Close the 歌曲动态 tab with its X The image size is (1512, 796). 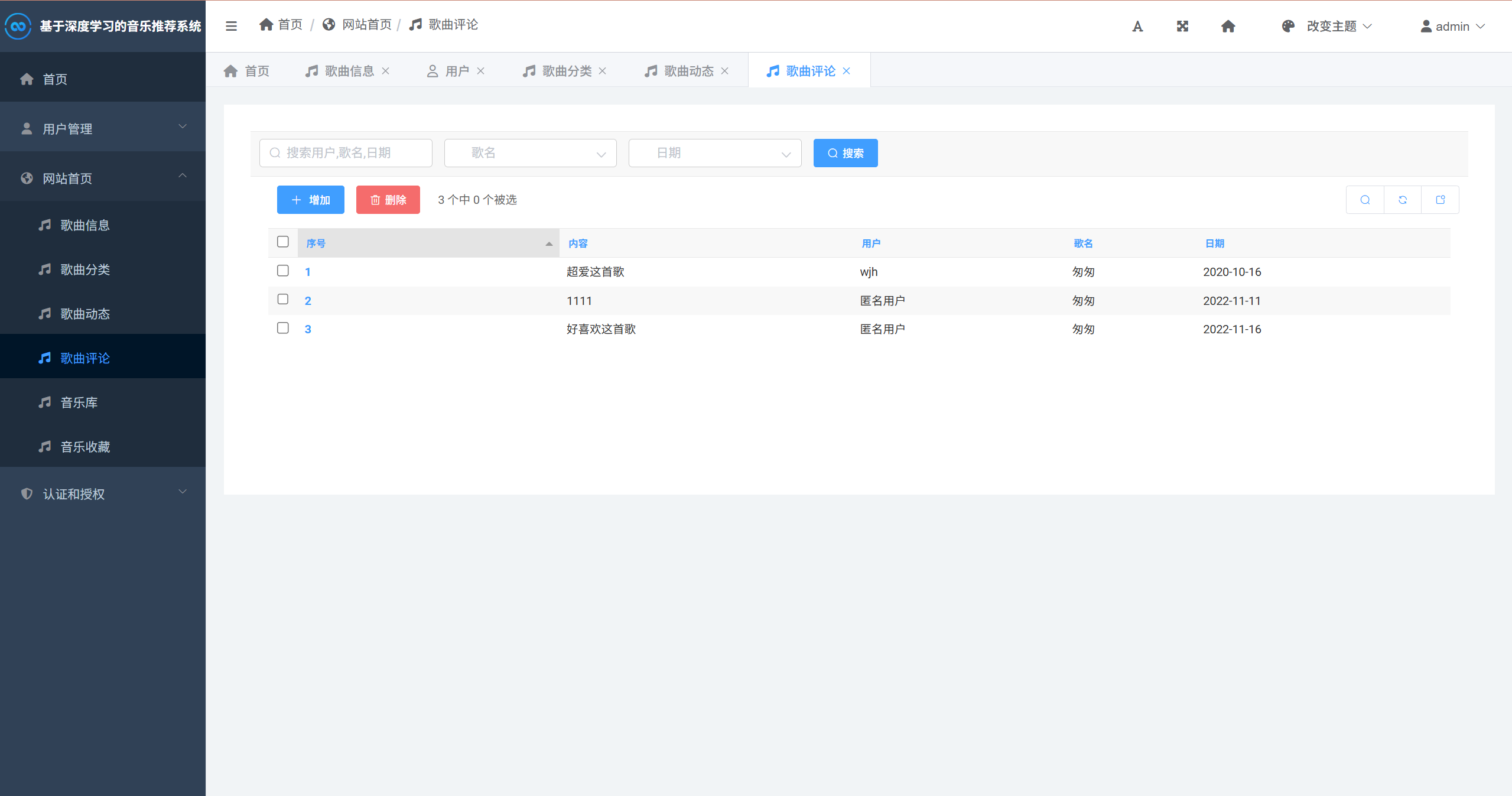(x=724, y=71)
